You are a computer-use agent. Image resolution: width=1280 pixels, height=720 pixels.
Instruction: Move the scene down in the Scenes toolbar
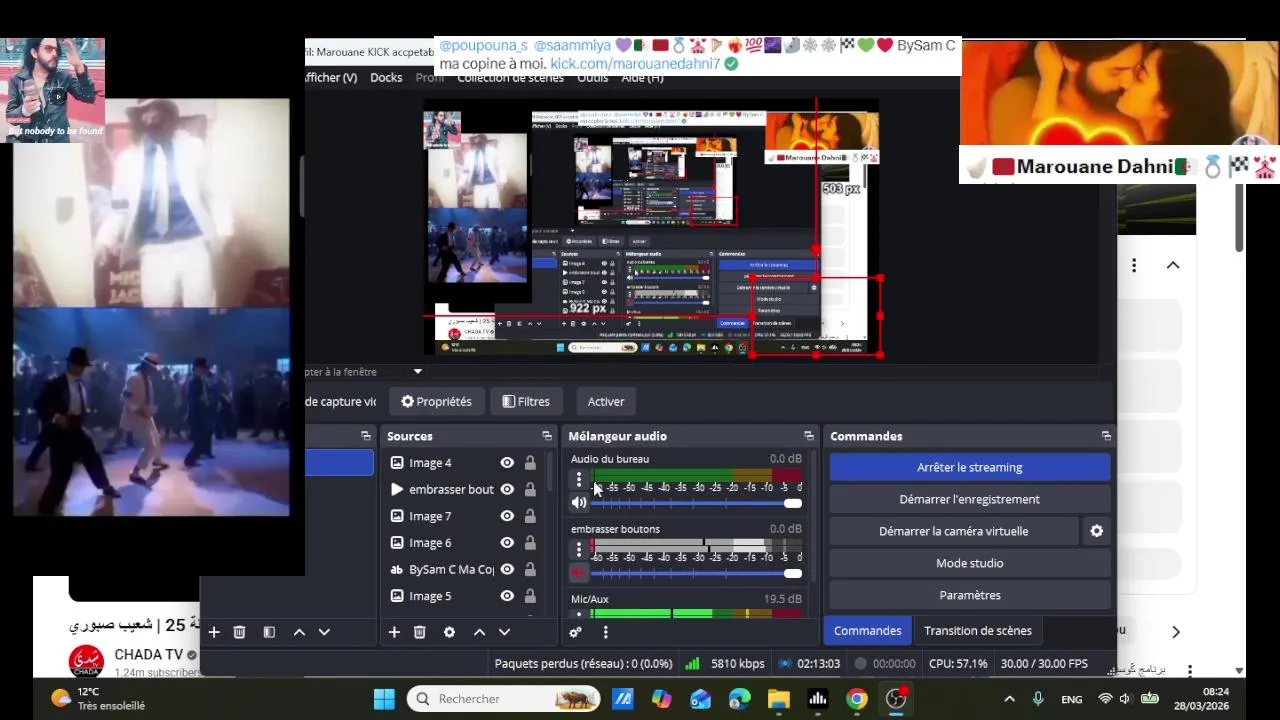(x=324, y=632)
